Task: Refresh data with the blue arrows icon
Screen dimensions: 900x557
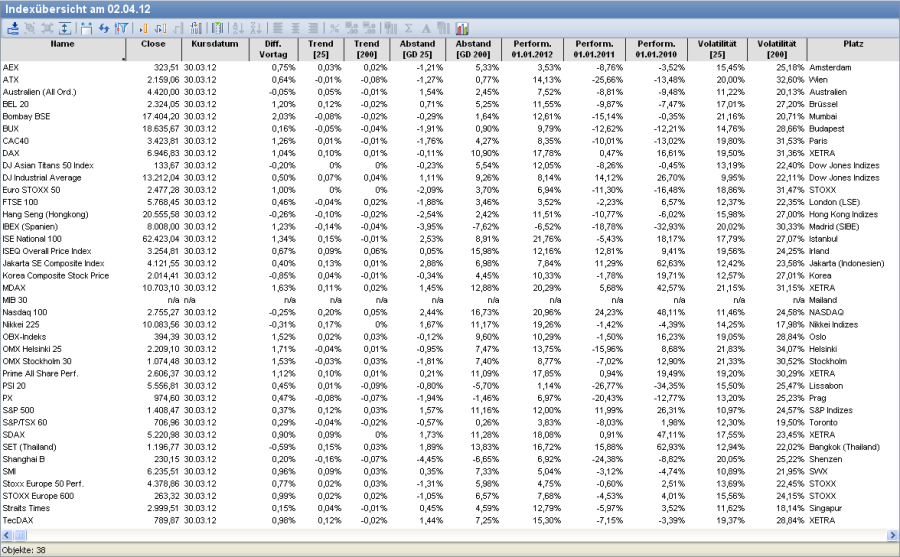Action: (x=104, y=28)
